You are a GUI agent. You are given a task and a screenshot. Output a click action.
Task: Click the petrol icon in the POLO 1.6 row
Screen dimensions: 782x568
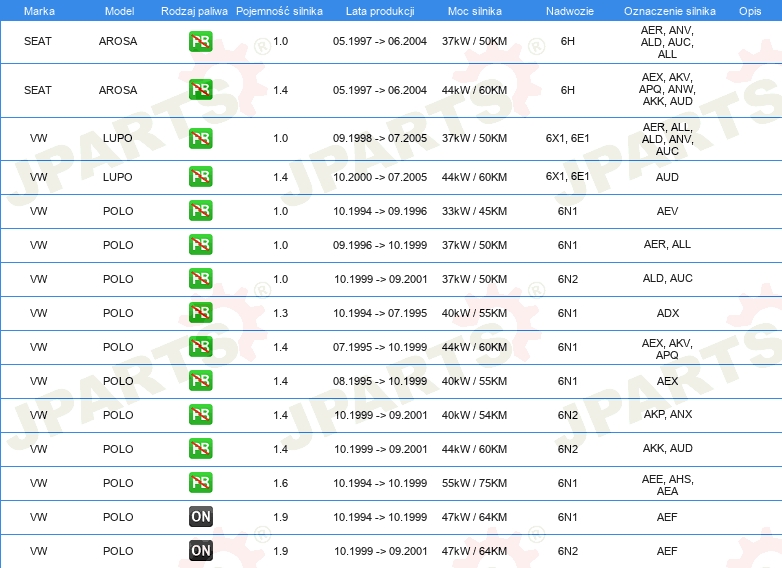(200, 482)
